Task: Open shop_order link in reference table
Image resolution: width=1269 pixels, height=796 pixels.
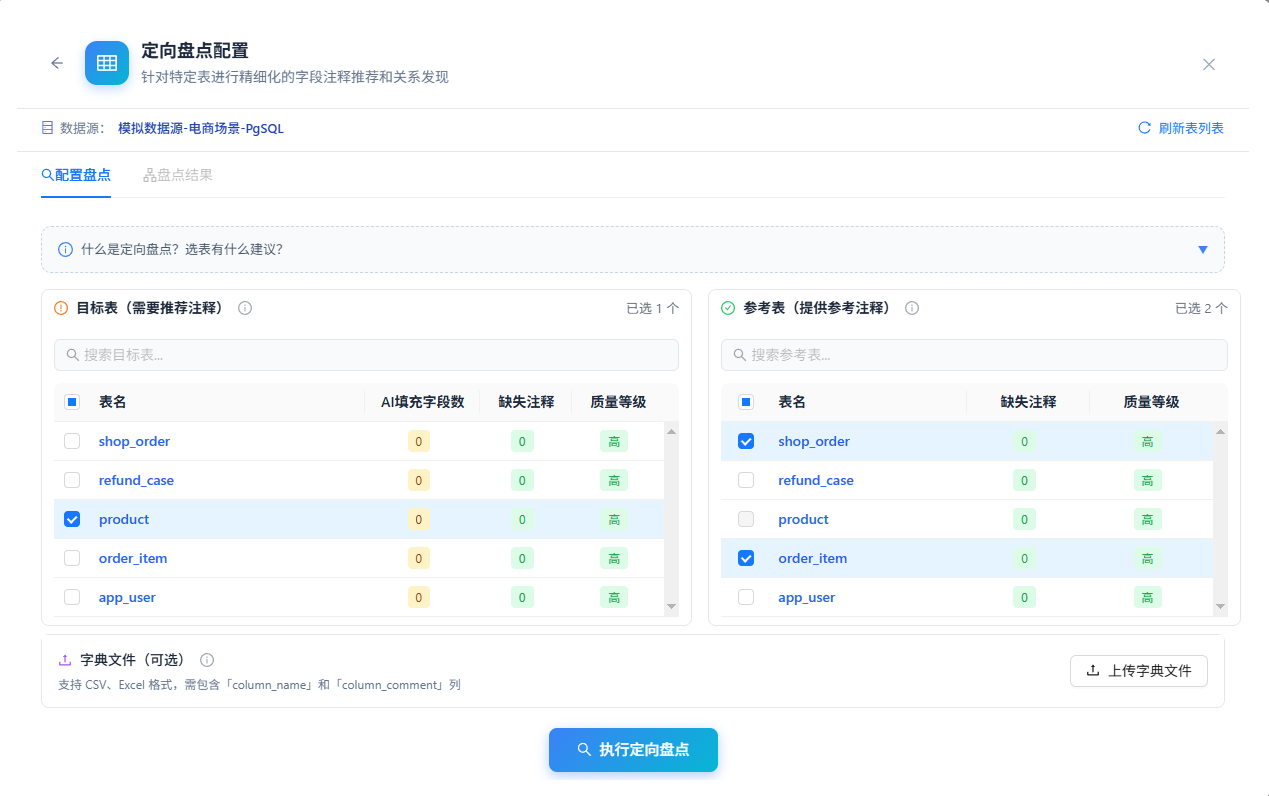Action: pyautogui.click(x=814, y=441)
